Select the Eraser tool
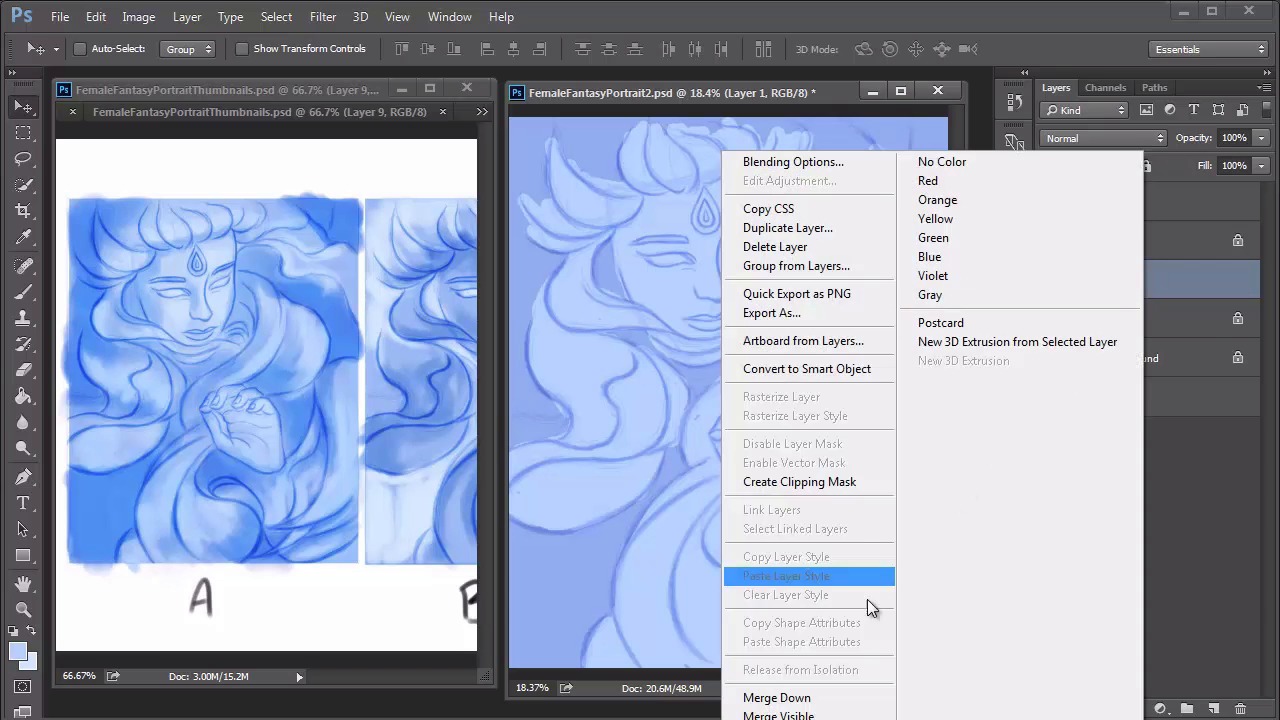The height and width of the screenshot is (720, 1280). tap(23, 369)
